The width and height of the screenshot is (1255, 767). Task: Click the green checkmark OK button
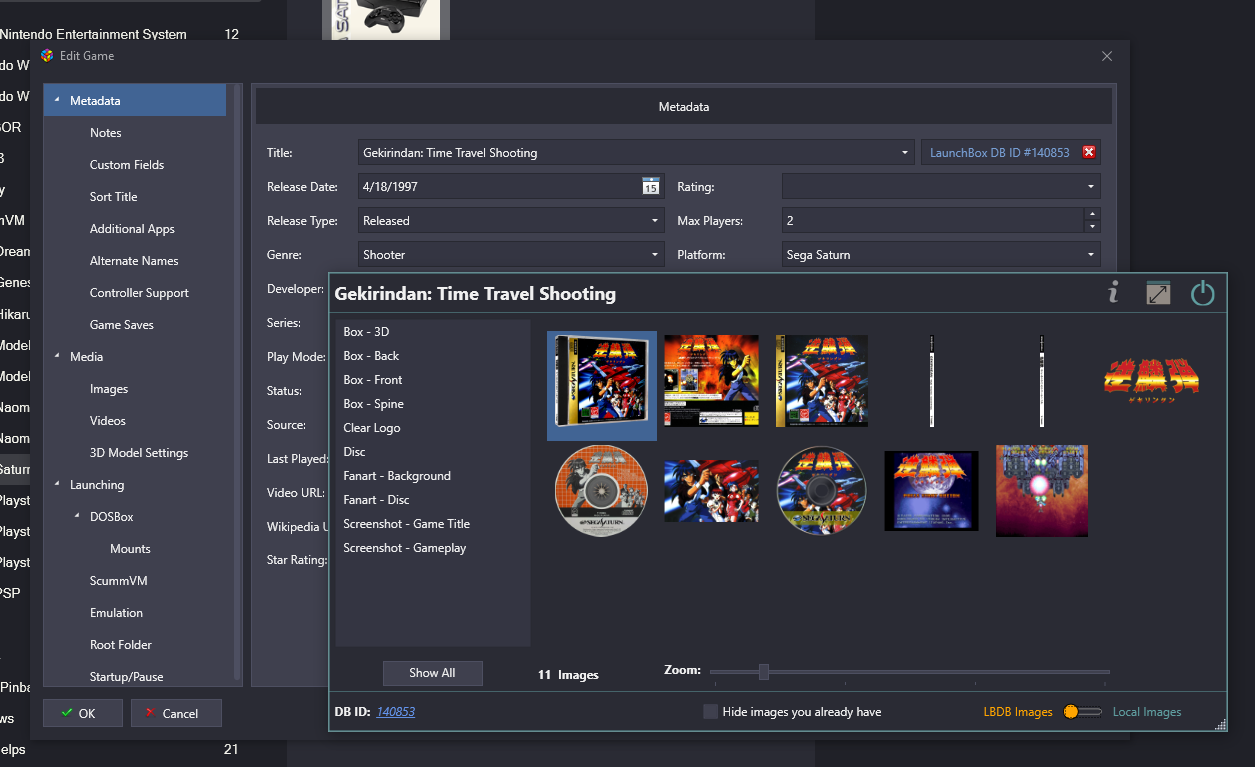tap(83, 713)
